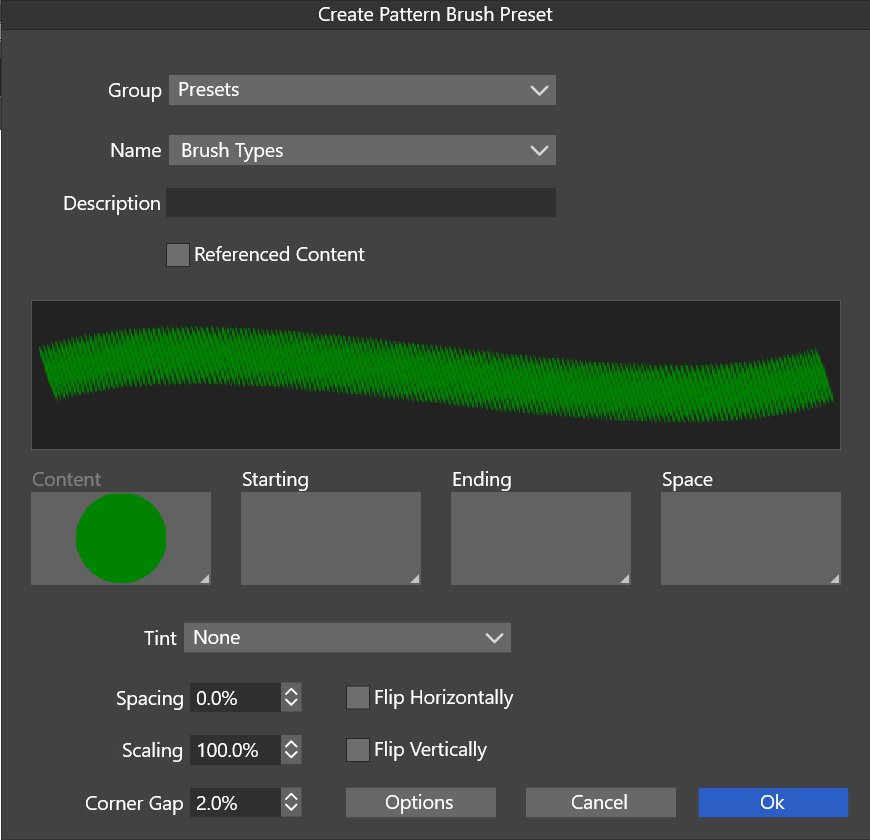Screen dimensions: 870x840
Task: Toggle the Flip Vertically checkbox
Action: (358, 750)
